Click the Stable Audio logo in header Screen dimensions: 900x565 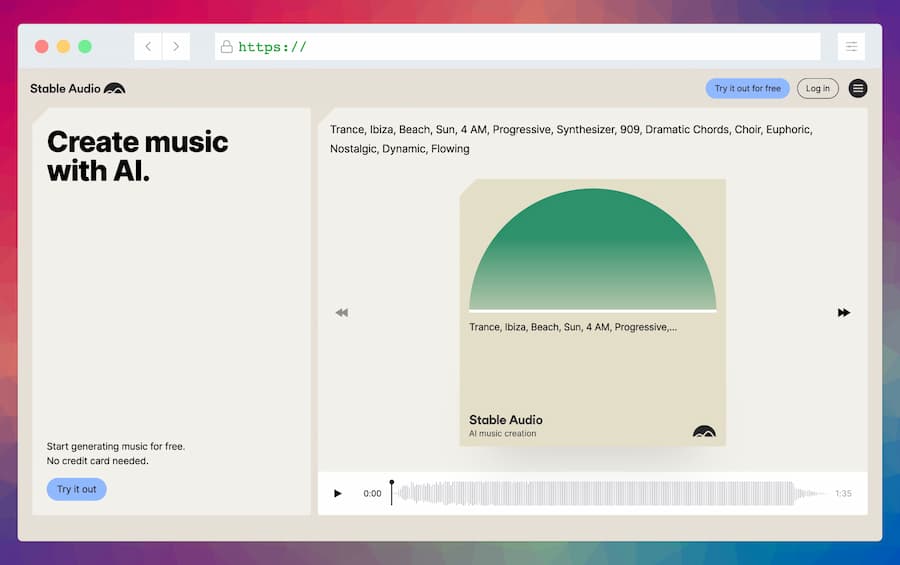click(77, 88)
